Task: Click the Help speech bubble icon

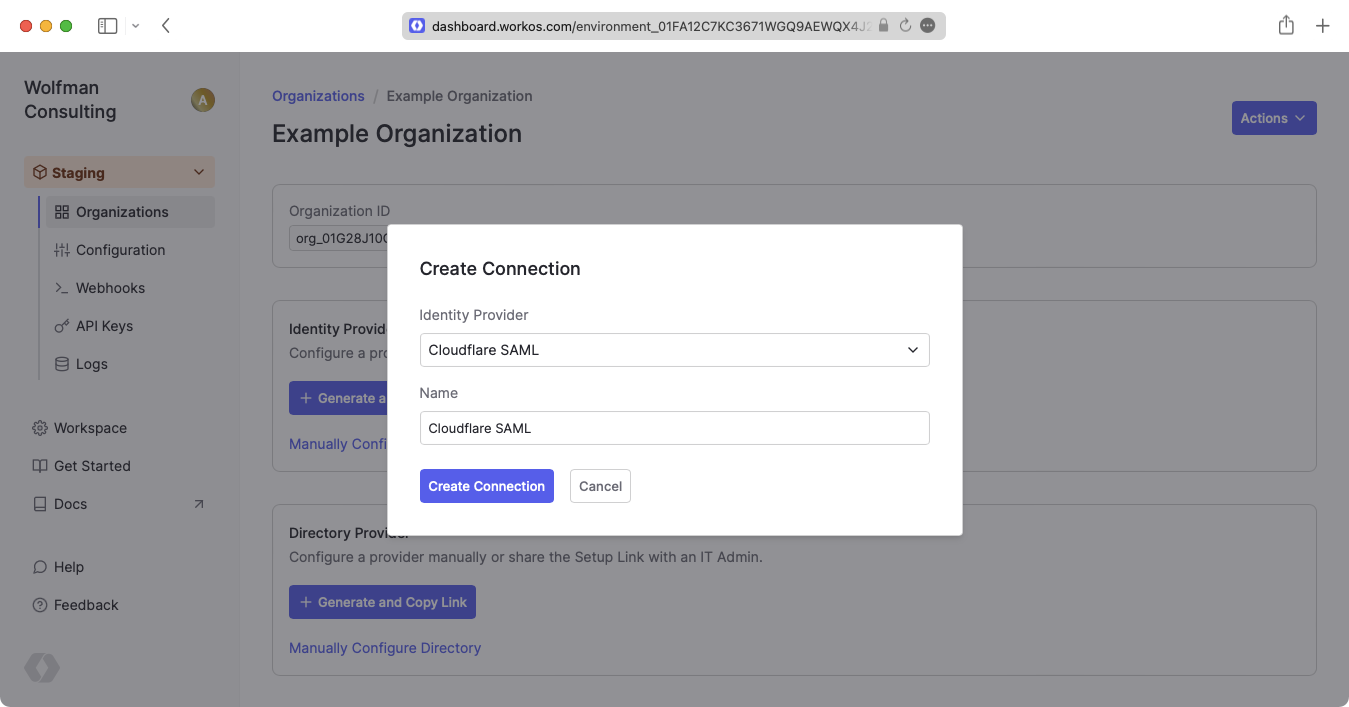Action: [x=40, y=567]
